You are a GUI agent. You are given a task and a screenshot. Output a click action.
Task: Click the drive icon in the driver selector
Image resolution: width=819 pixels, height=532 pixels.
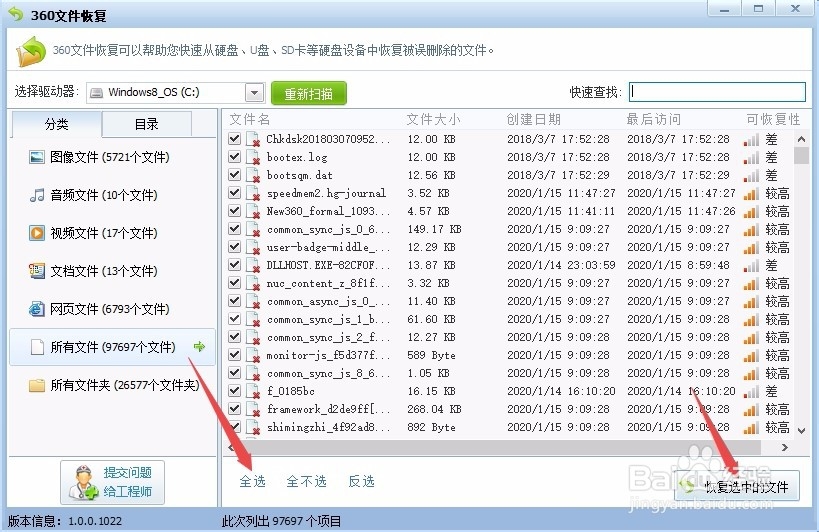[x=97, y=93]
